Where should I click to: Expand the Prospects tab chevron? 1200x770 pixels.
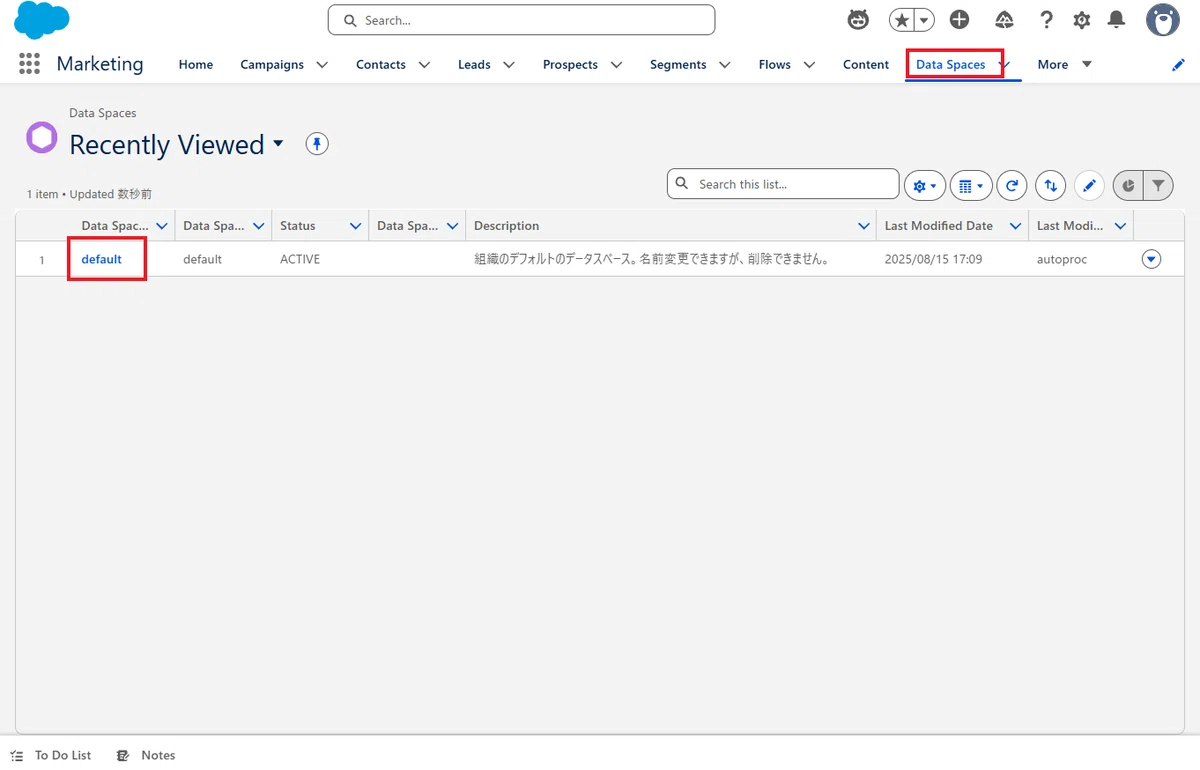pos(616,65)
